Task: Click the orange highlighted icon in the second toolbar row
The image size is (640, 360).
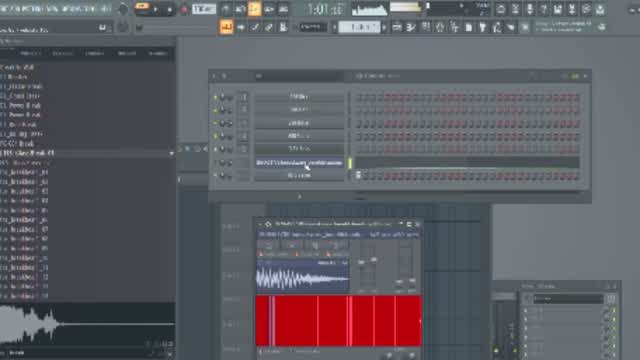Action: click(x=226, y=27)
